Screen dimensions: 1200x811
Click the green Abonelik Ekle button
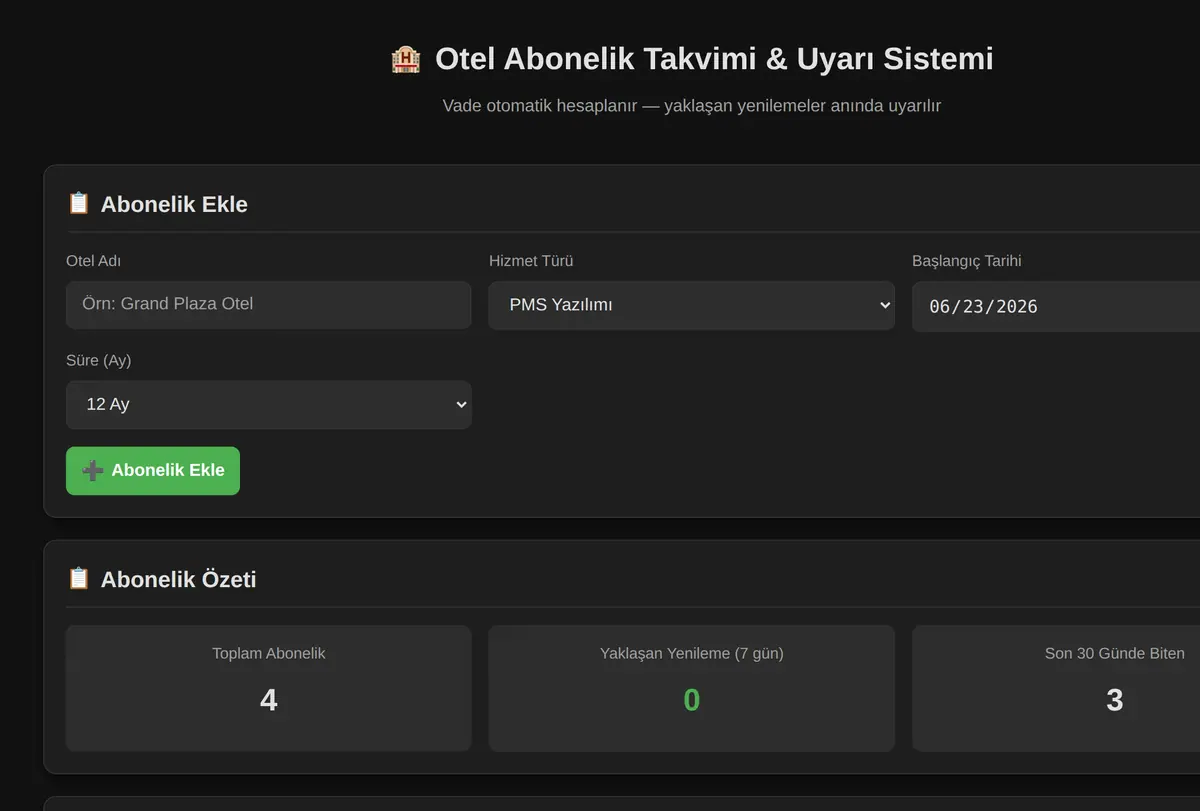tap(153, 470)
